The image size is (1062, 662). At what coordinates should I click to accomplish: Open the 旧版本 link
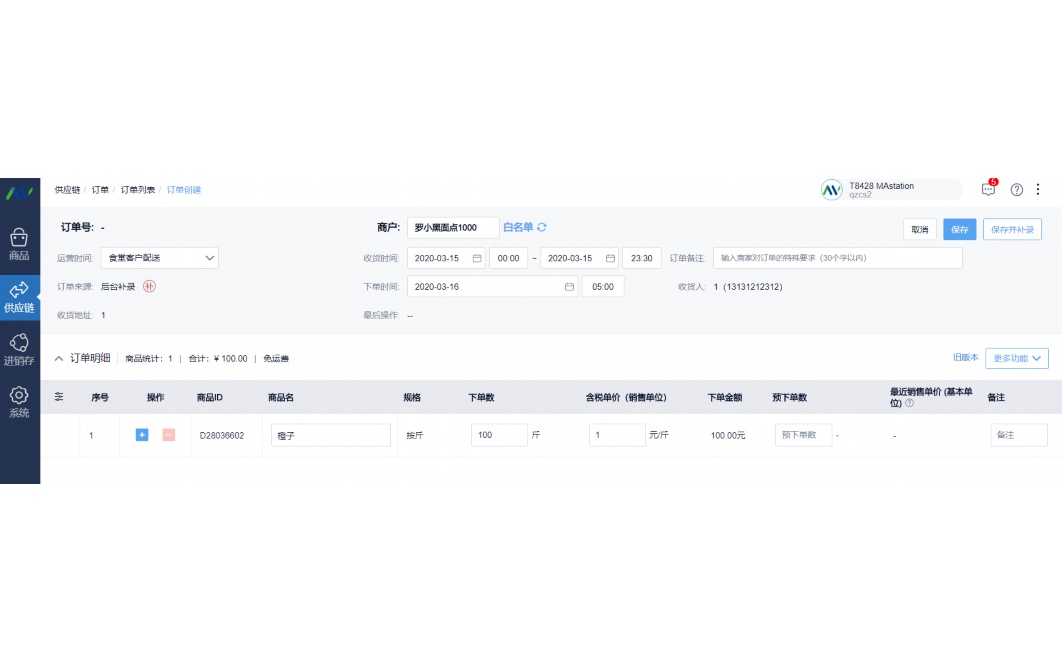967,358
